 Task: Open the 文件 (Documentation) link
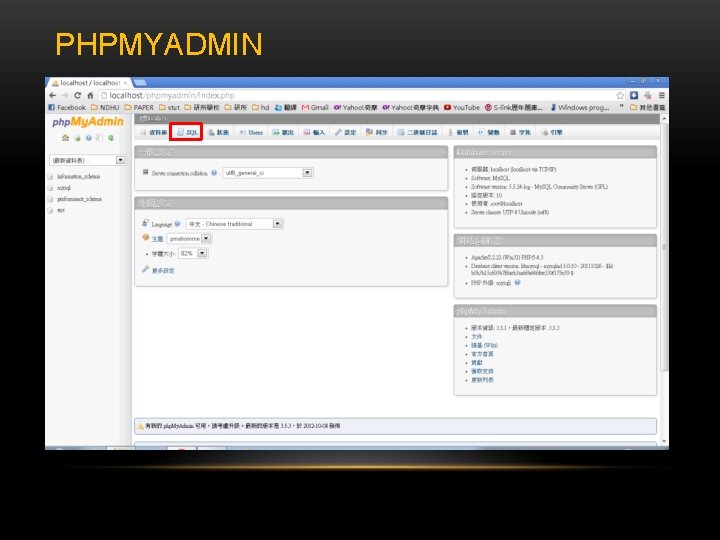point(477,337)
